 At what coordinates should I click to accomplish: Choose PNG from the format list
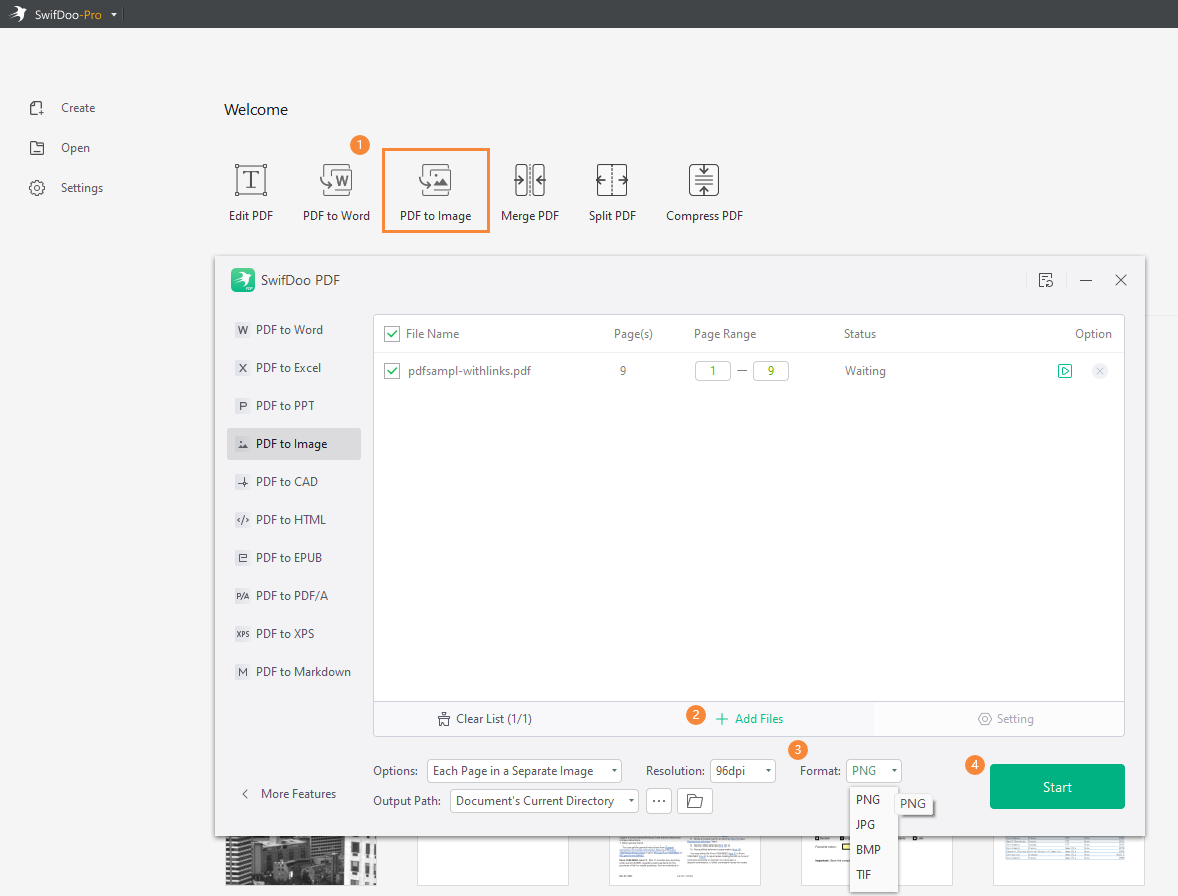873,799
